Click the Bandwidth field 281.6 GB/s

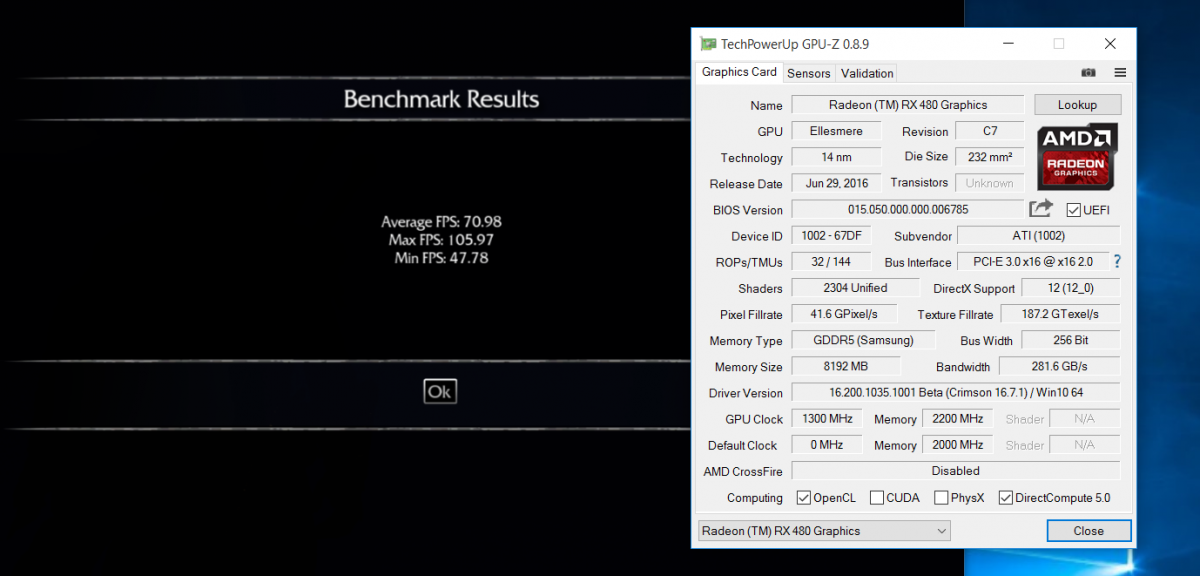pyautogui.click(x=1060, y=367)
